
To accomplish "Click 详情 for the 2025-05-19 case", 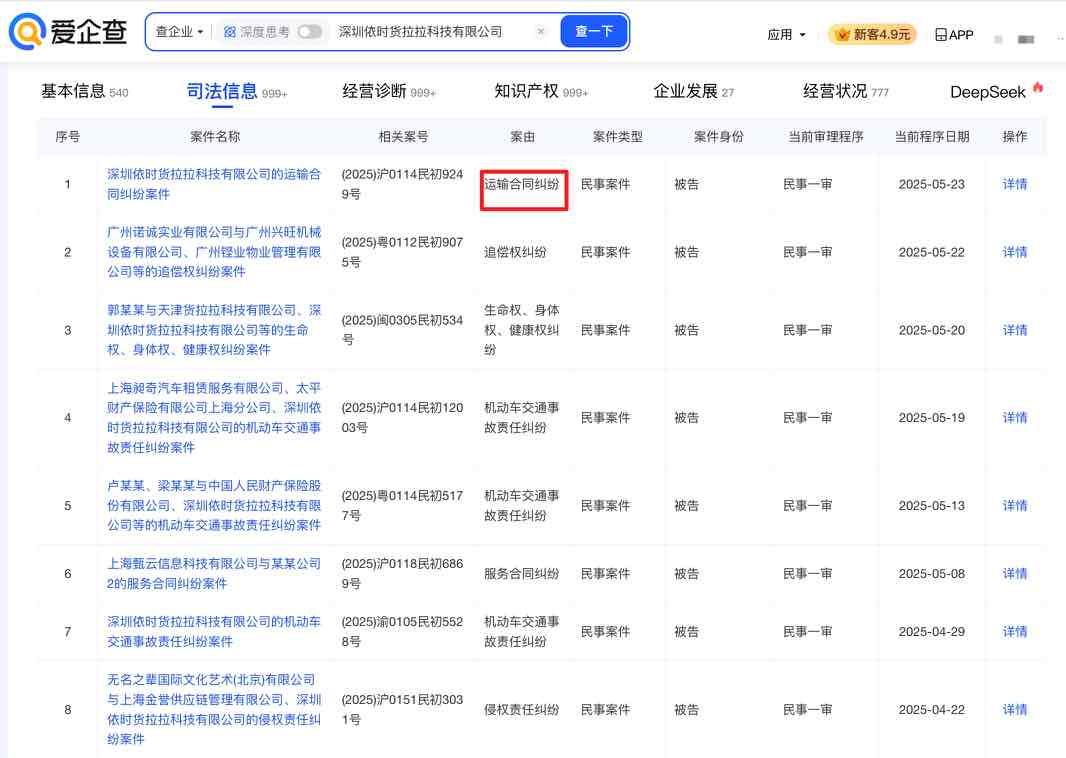I will 1014,417.
